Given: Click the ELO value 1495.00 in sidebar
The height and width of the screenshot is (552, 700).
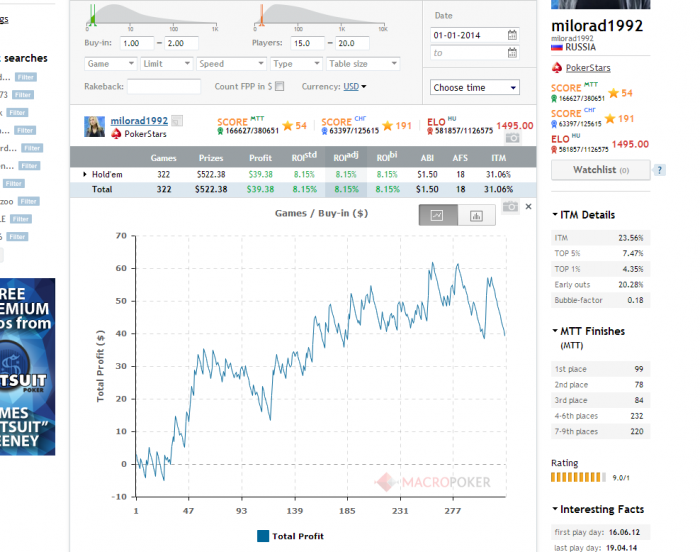Looking at the screenshot, I should coord(630,144).
